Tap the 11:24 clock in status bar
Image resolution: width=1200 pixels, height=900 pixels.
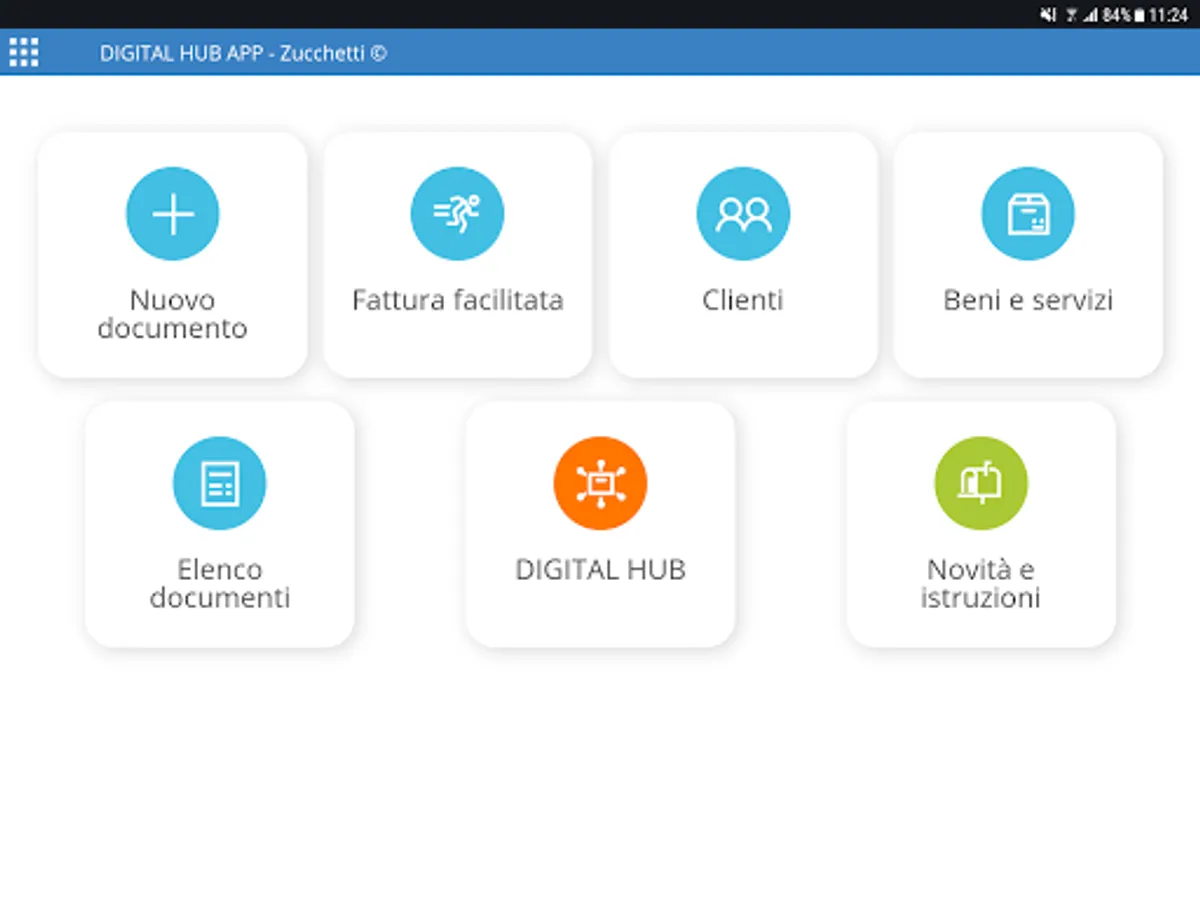pos(1169,15)
